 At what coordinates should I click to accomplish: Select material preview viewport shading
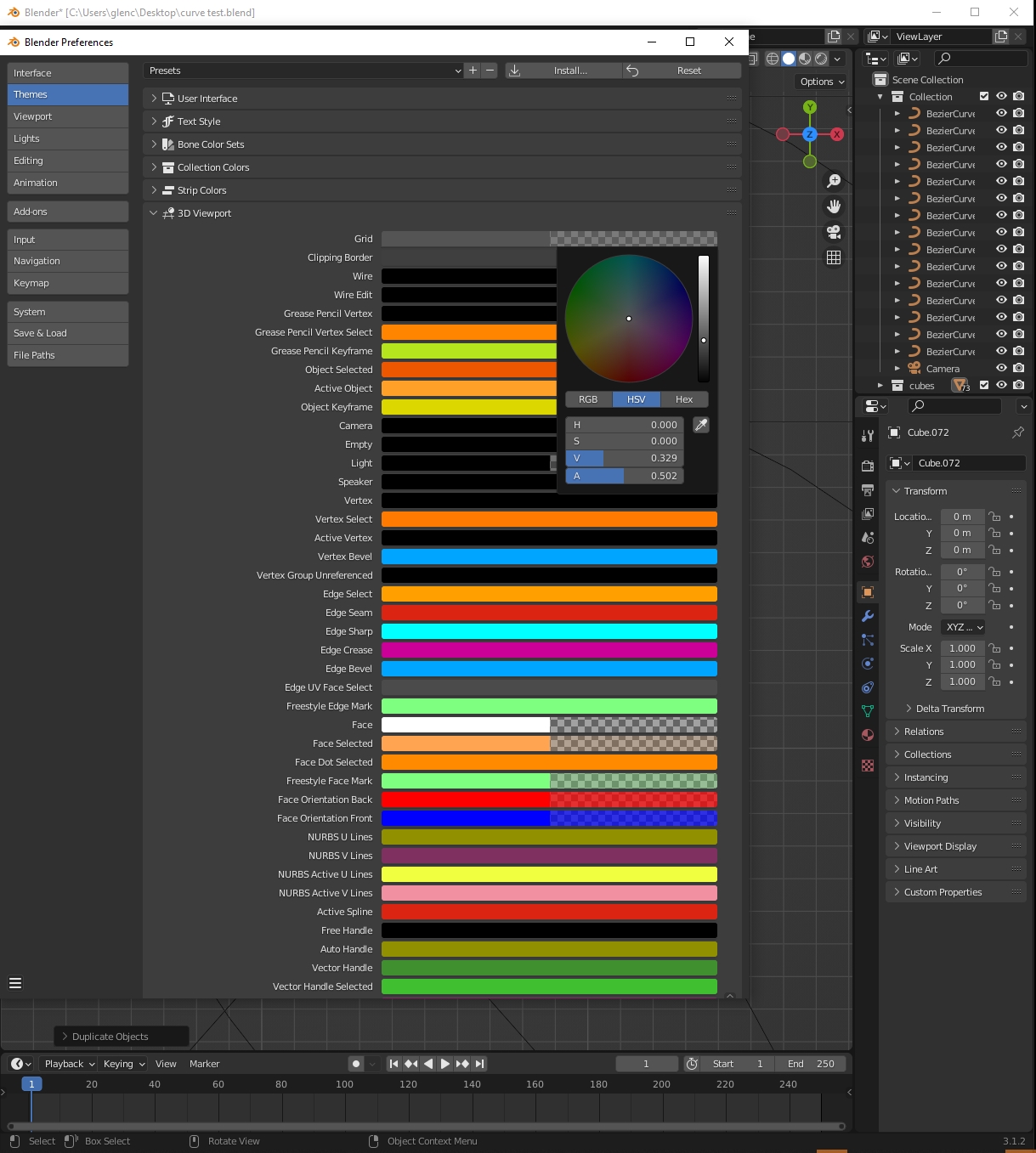(805, 59)
